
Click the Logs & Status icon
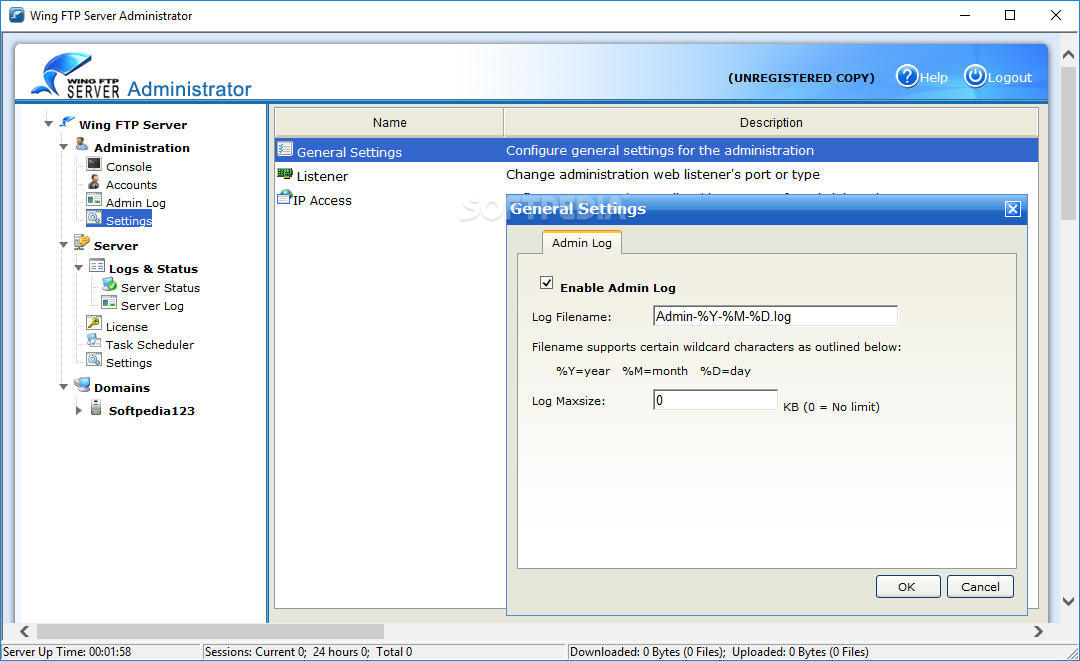97,266
